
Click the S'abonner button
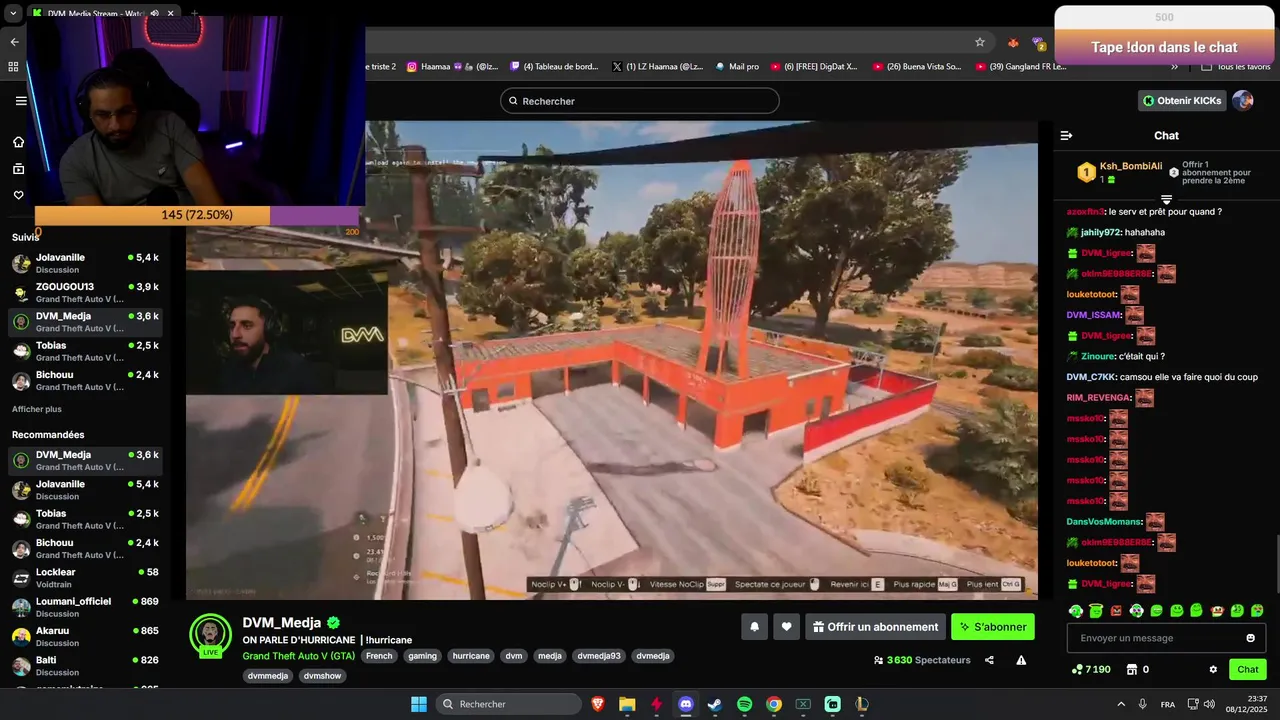tap(993, 627)
